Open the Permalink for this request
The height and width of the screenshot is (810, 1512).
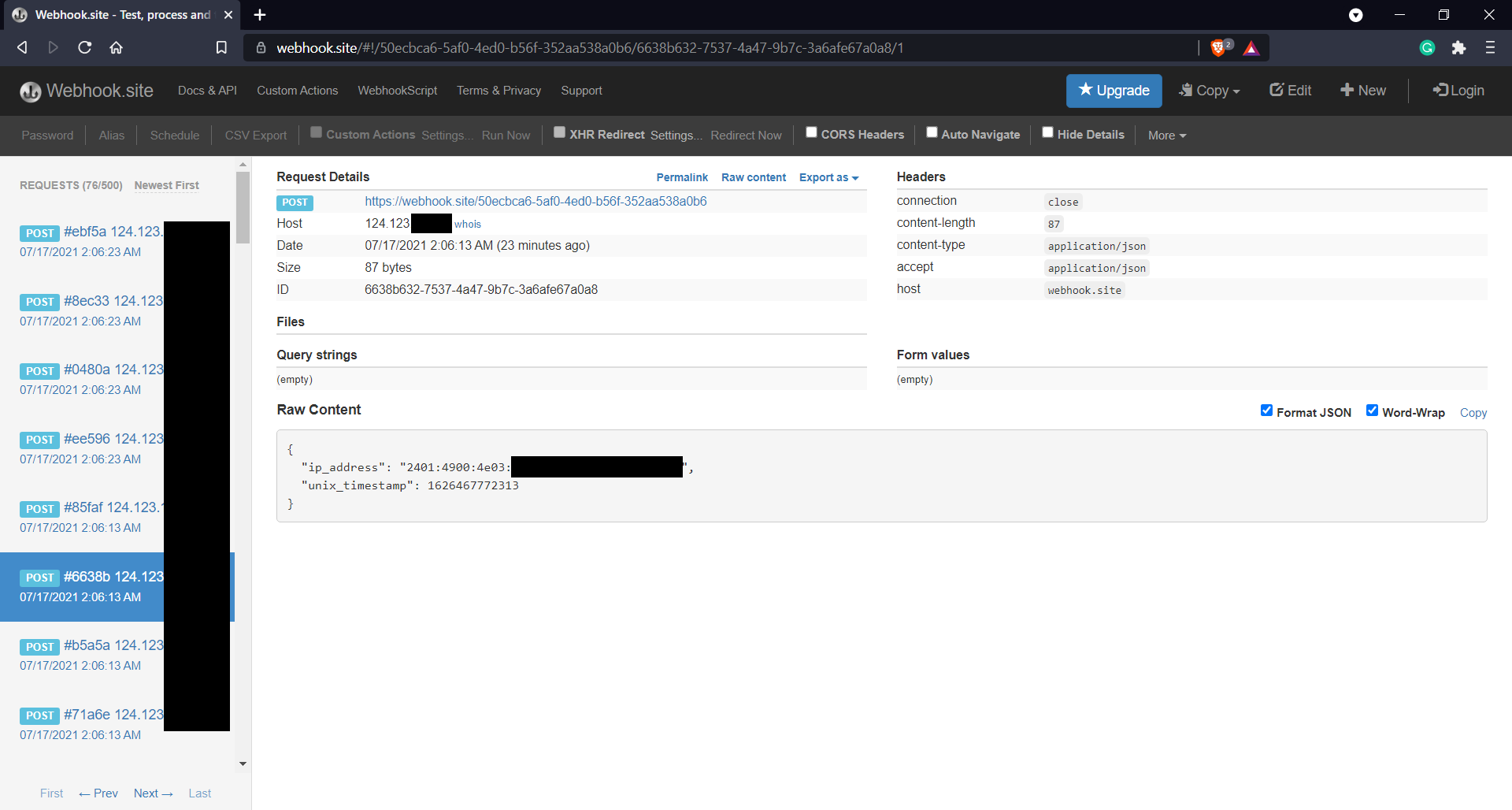[x=682, y=177]
